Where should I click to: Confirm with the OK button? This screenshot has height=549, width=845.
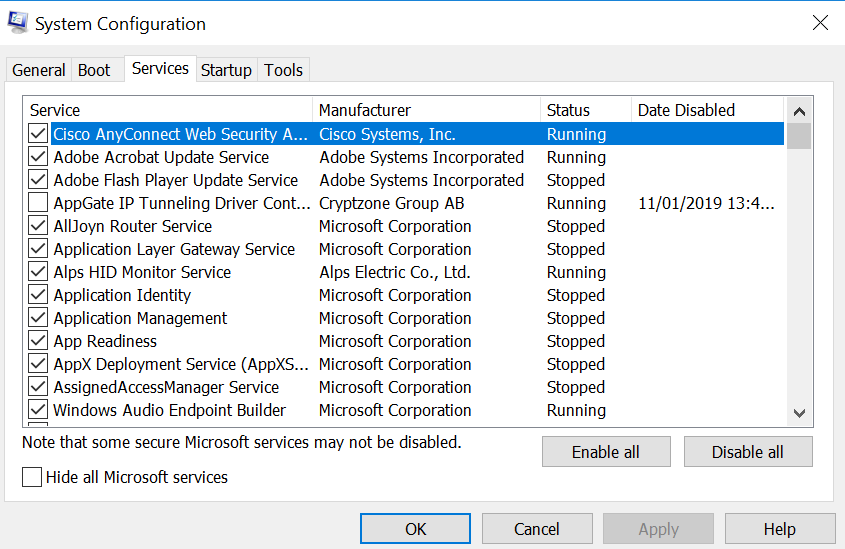click(416, 529)
